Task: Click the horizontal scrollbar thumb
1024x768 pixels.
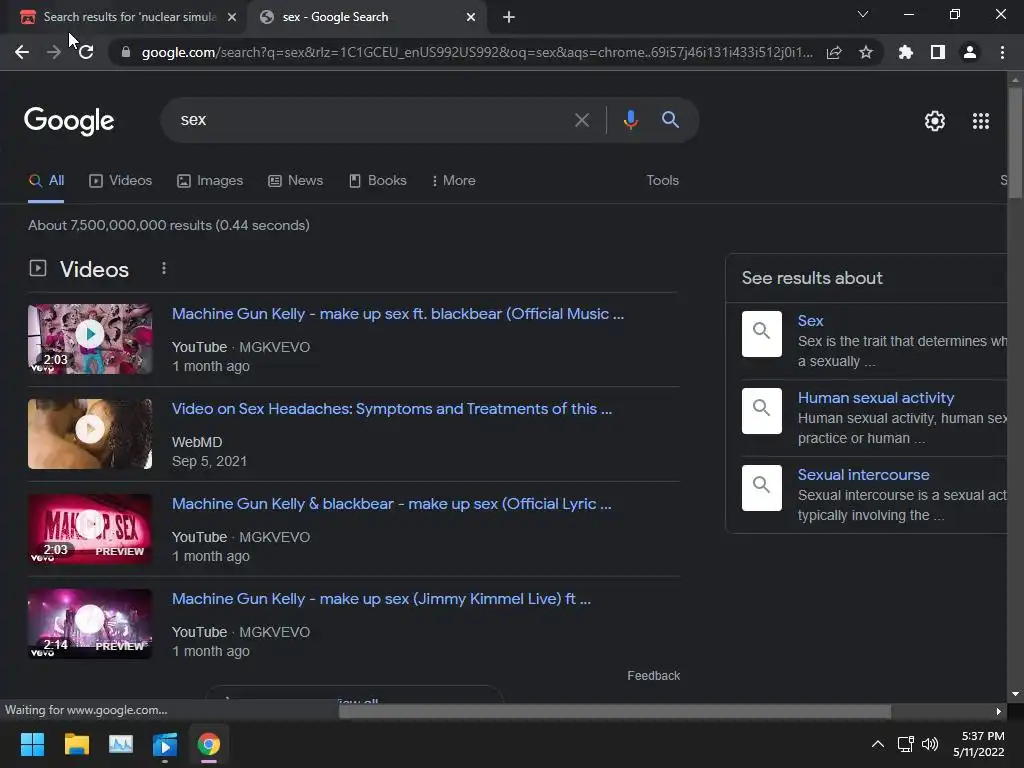Action: tap(615, 711)
